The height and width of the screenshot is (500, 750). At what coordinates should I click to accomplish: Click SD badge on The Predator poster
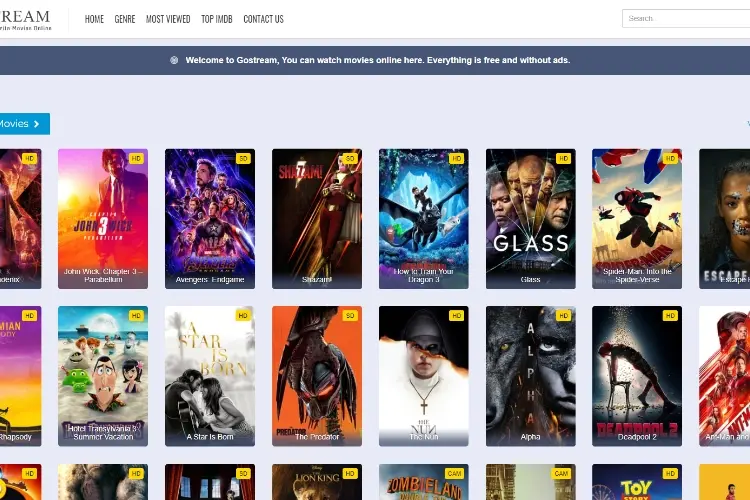tap(350, 316)
